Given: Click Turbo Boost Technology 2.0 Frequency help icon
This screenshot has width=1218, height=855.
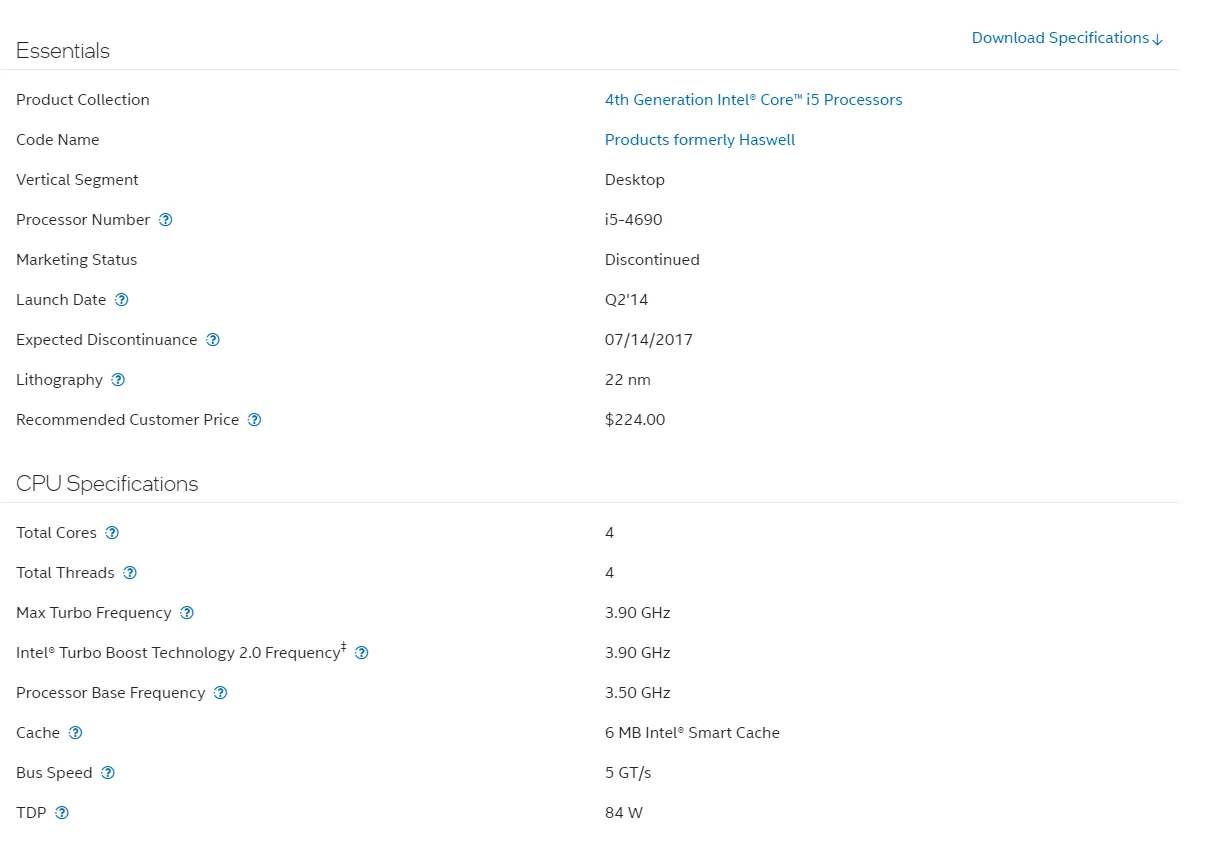Looking at the screenshot, I should point(362,653).
